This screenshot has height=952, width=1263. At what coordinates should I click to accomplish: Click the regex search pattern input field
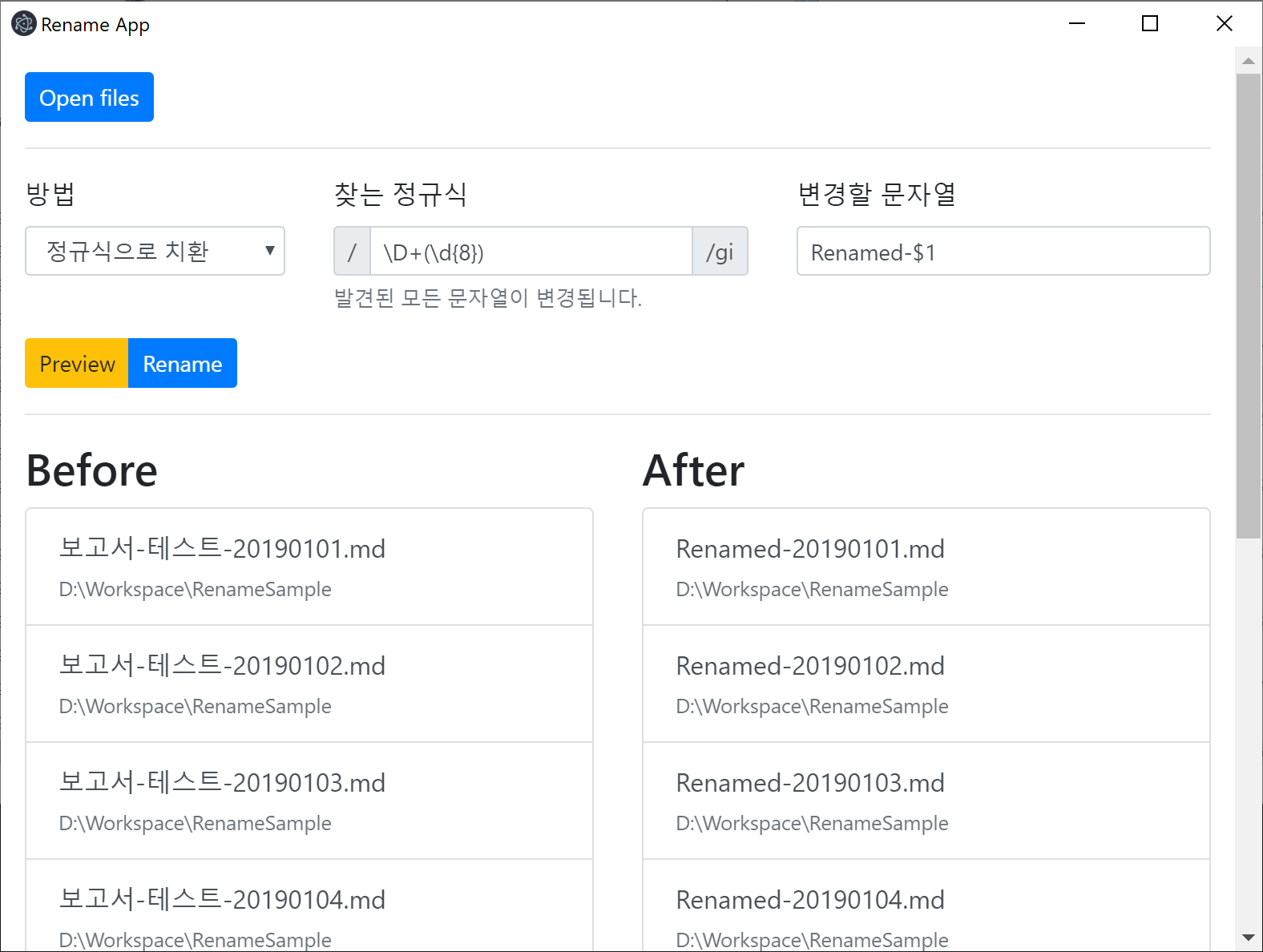[531, 252]
